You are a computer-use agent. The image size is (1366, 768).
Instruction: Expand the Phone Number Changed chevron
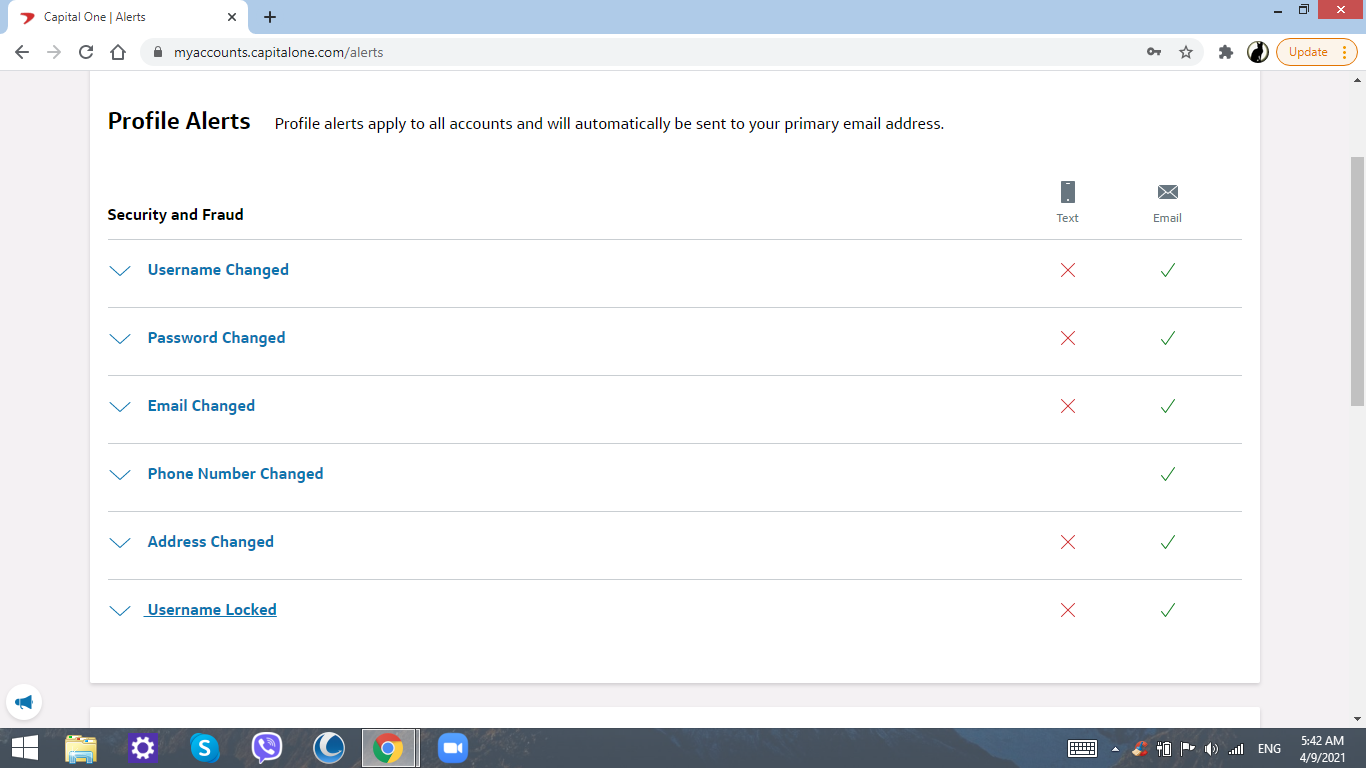pos(120,474)
